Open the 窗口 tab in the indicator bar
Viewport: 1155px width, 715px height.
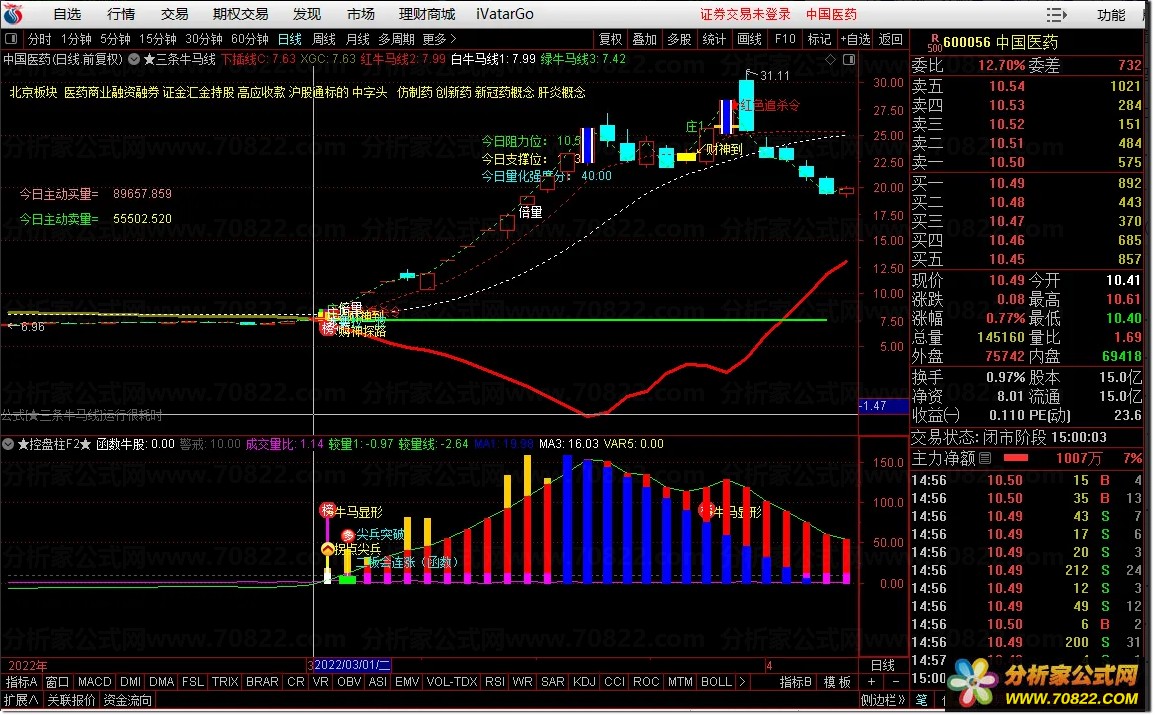click(57, 682)
